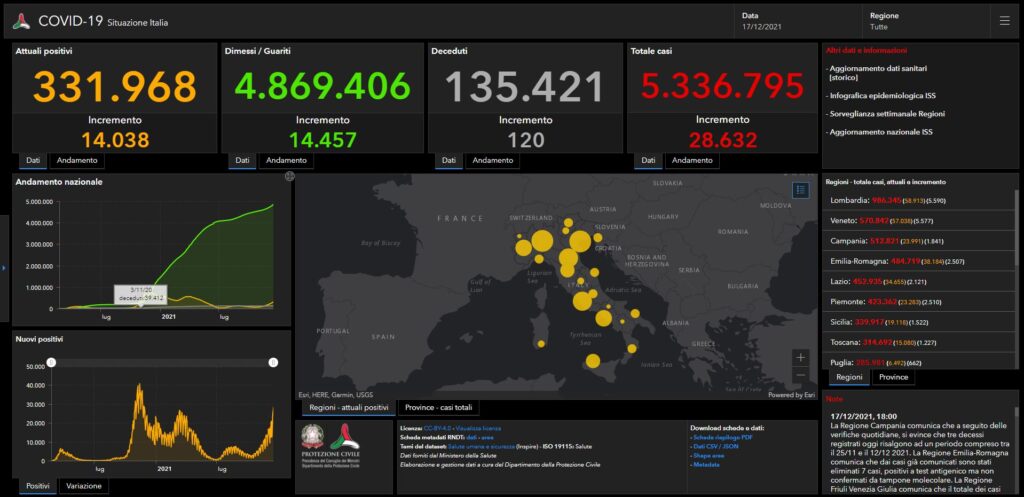This screenshot has width=1024, height=497.
Task: Open the hamburger menu in the header
Action: (x=1004, y=20)
